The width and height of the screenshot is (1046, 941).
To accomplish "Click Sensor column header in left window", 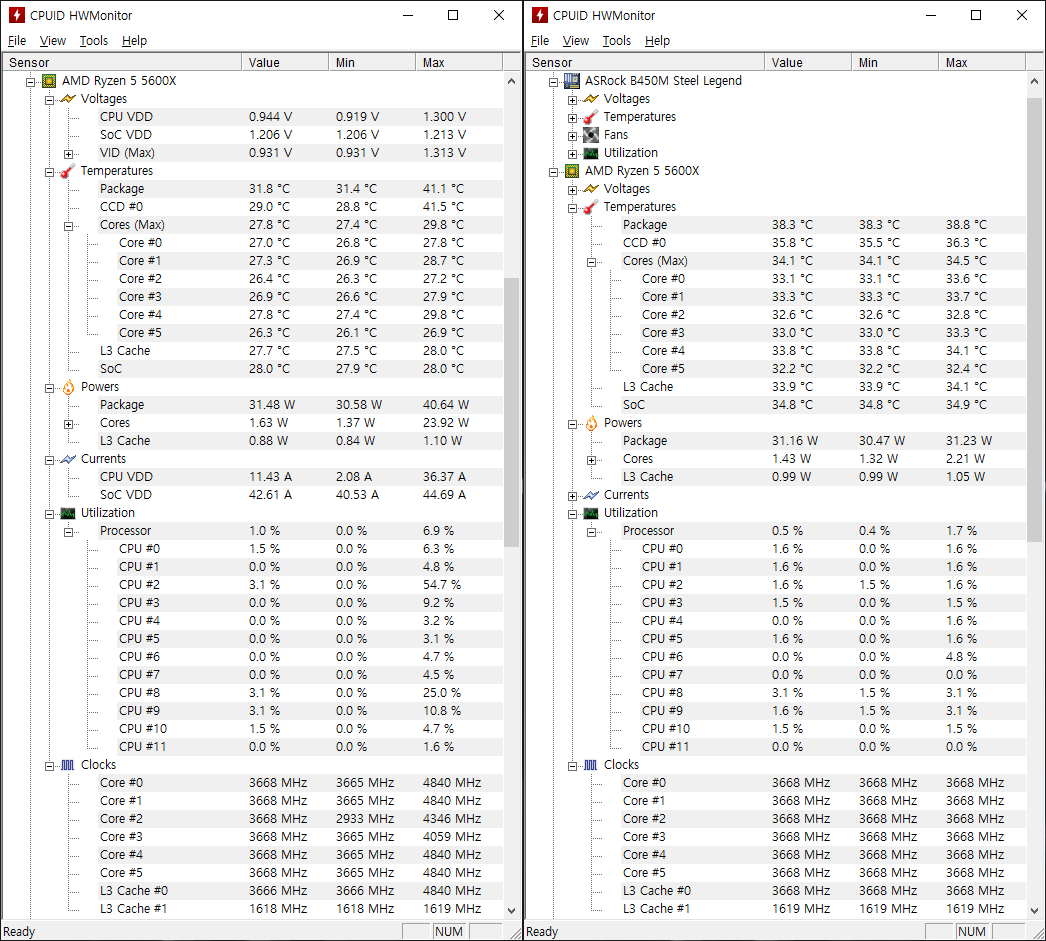I will coord(122,63).
